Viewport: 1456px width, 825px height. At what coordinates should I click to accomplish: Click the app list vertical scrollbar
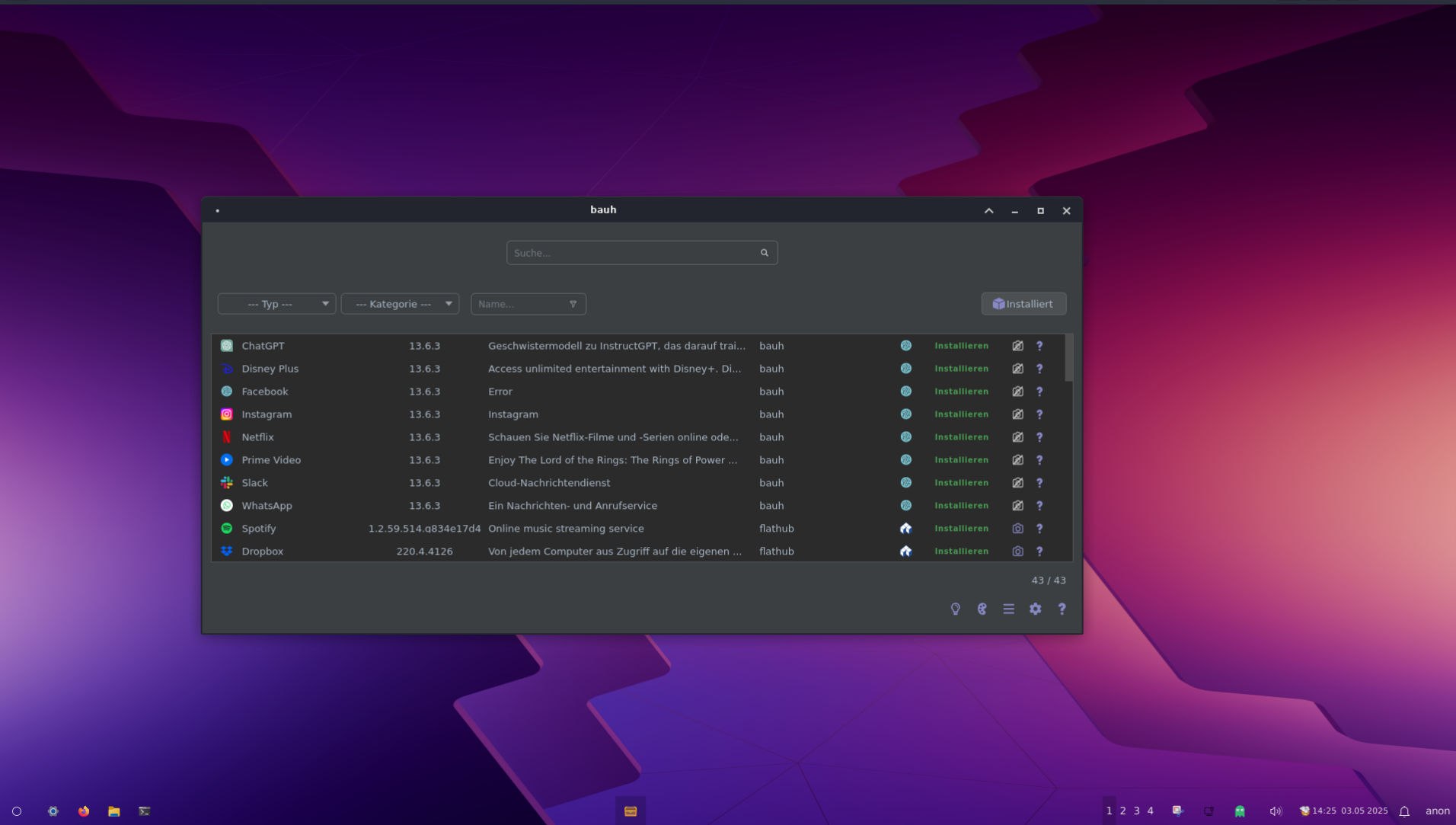click(x=1068, y=358)
